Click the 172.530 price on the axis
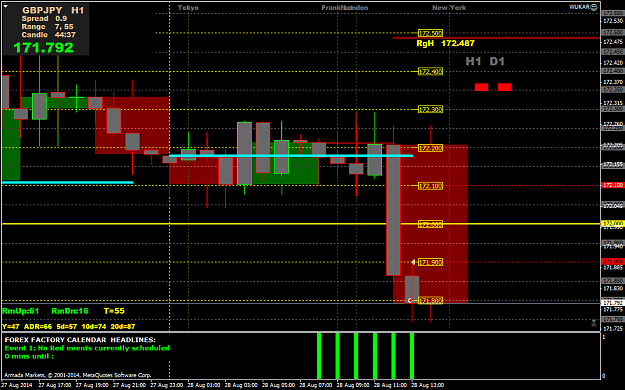The image size is (625, 390). [x=613, y=21]
